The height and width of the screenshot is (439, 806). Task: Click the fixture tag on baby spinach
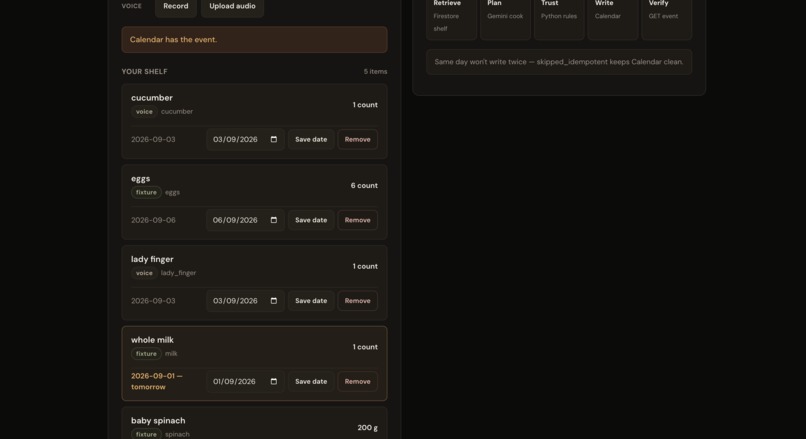[x=146, y=434]
